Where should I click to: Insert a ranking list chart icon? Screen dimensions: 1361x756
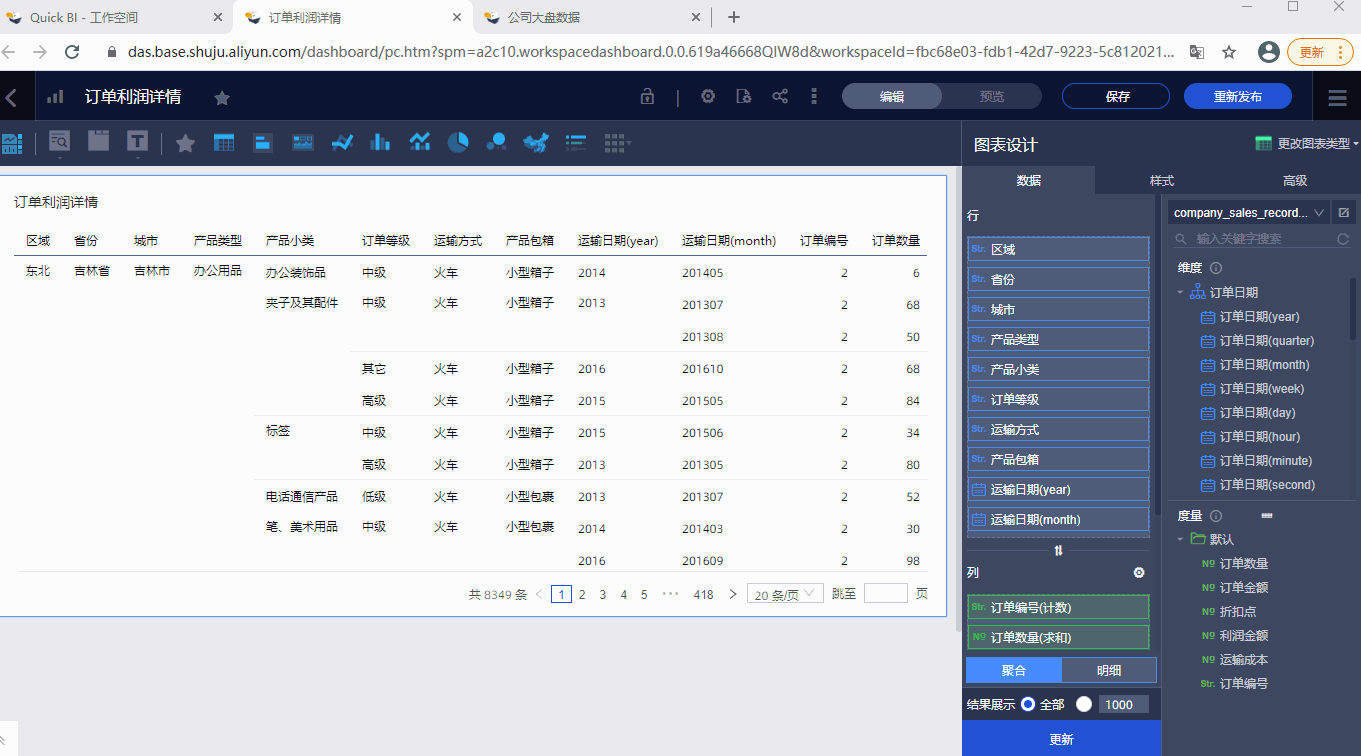tap(575, 143)
